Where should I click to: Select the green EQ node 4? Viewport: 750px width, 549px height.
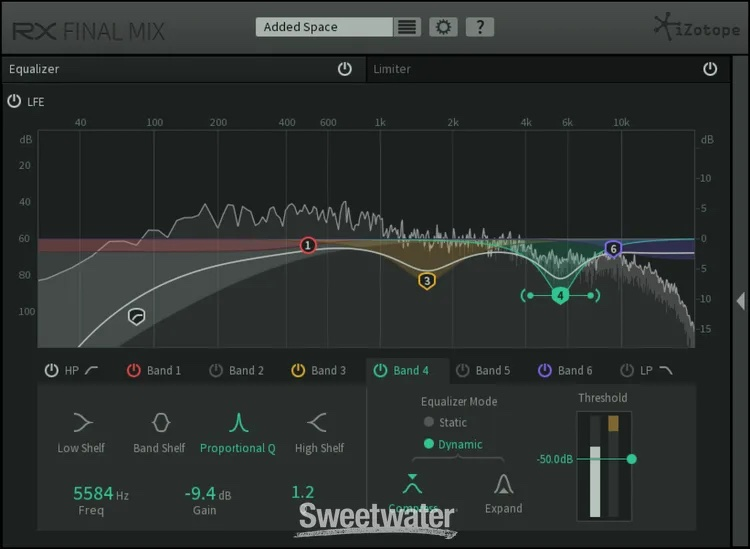[x=560, y=296]
